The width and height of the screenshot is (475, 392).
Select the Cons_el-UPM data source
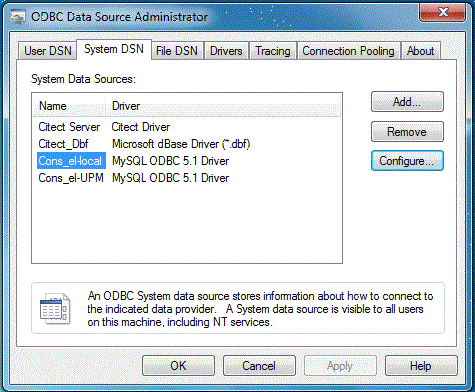pyautogui.click(x=187, y=178)
